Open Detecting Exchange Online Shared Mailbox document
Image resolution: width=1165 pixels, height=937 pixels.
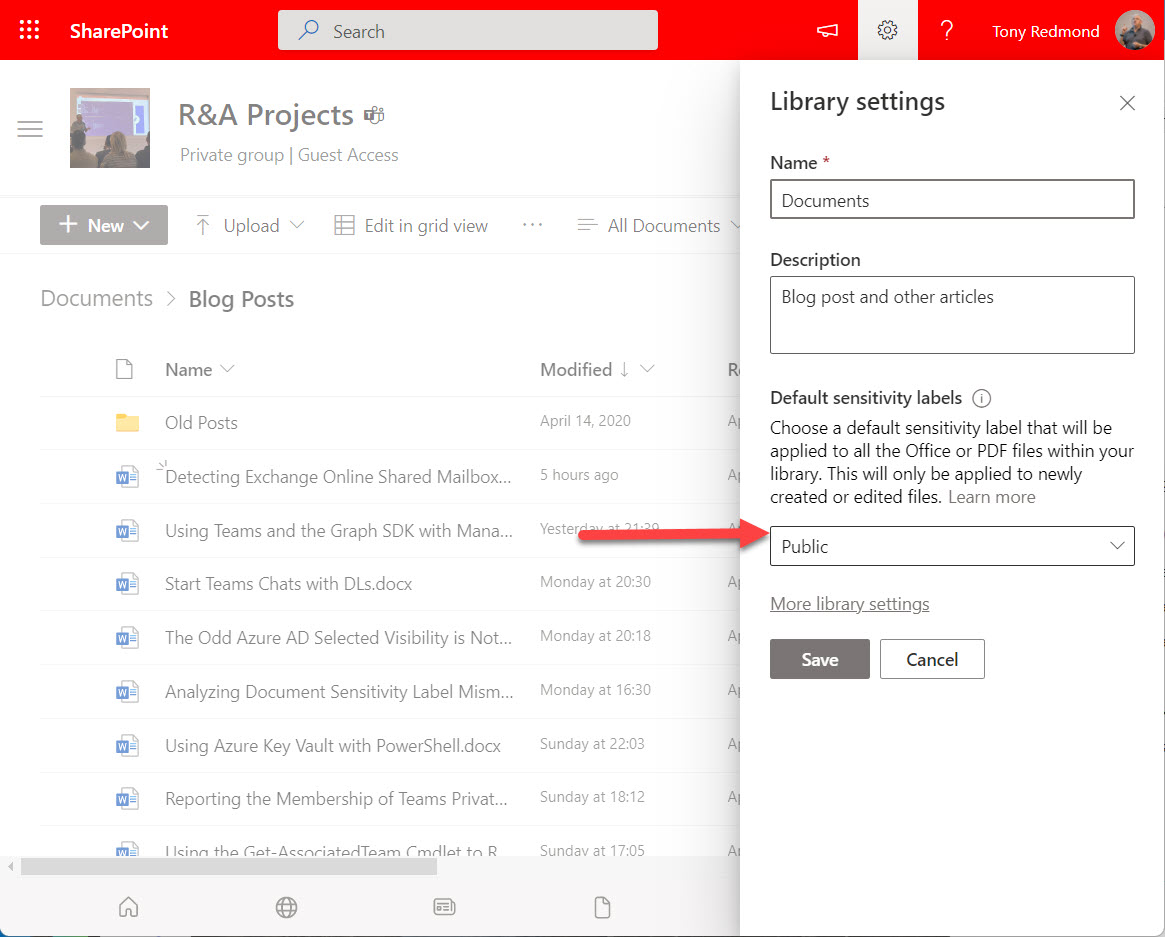pos(338,476)
